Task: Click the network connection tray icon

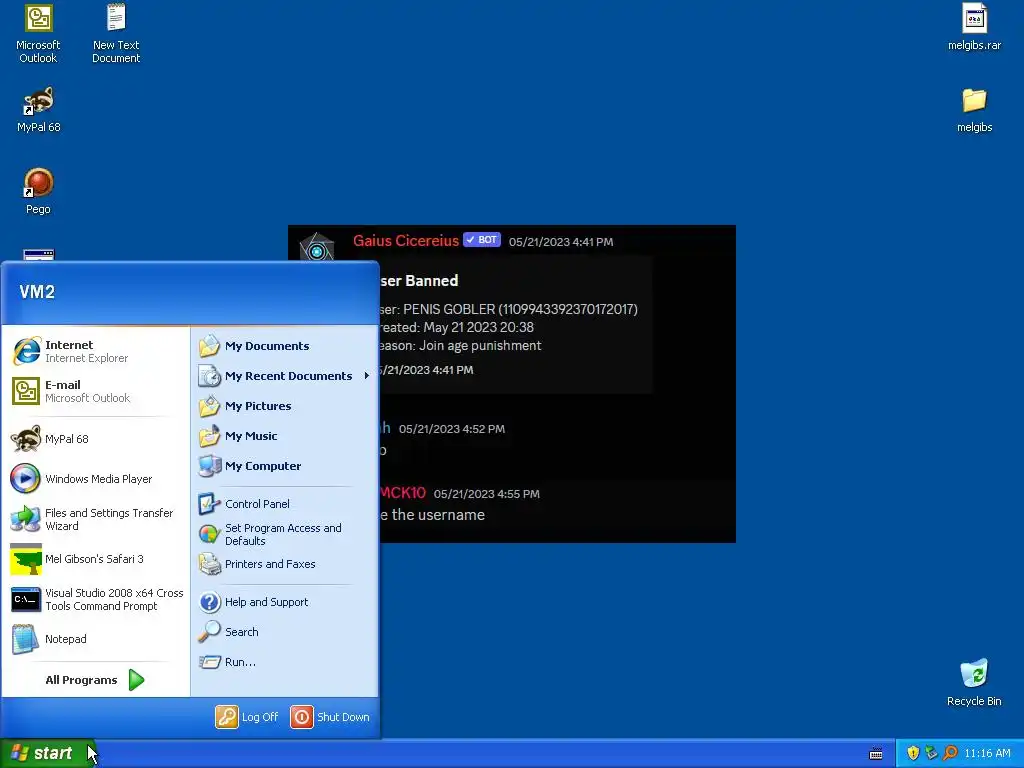Action: tap(931, 753)
